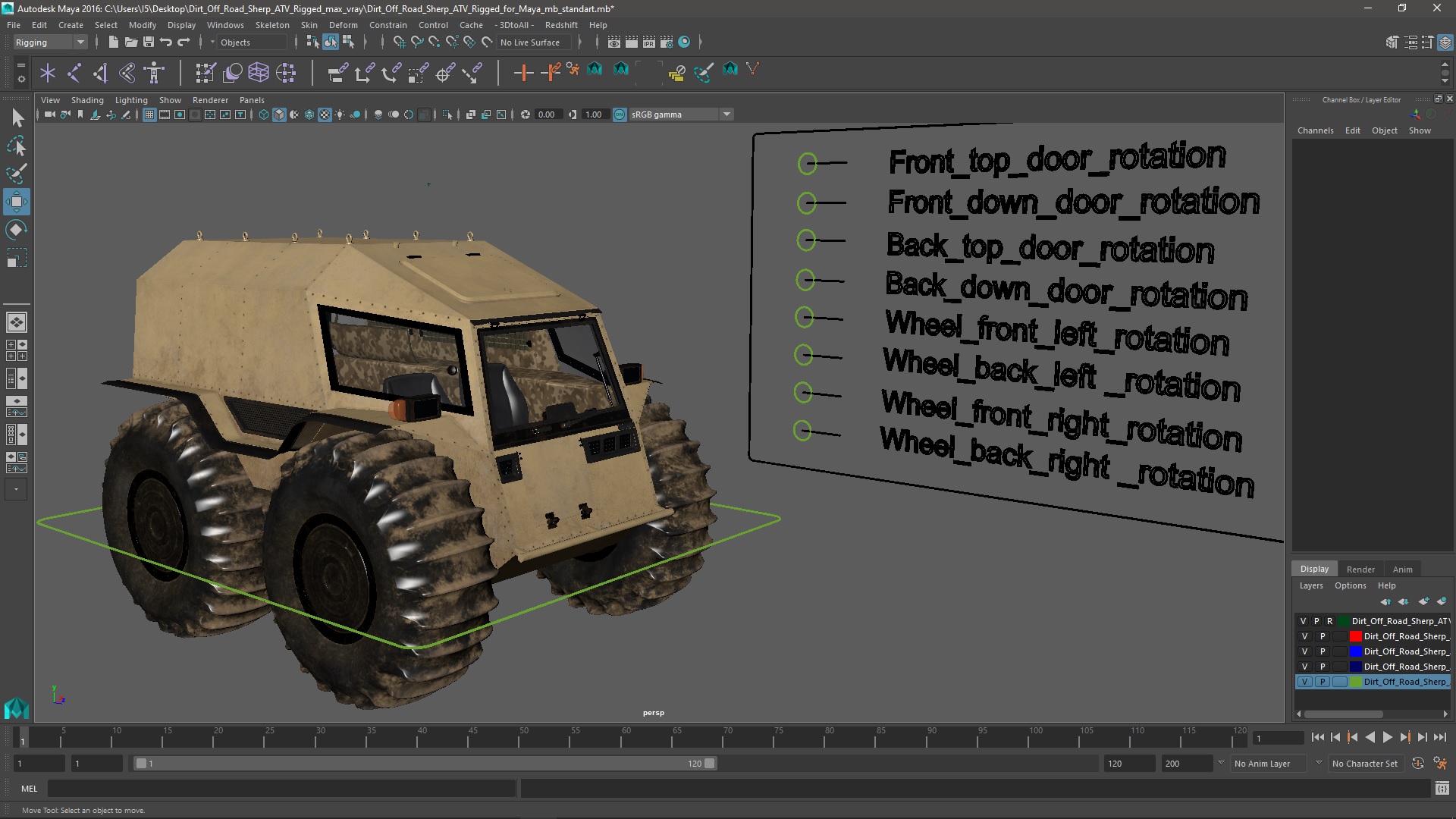Open a scene with the folder icon

point(130,42)
